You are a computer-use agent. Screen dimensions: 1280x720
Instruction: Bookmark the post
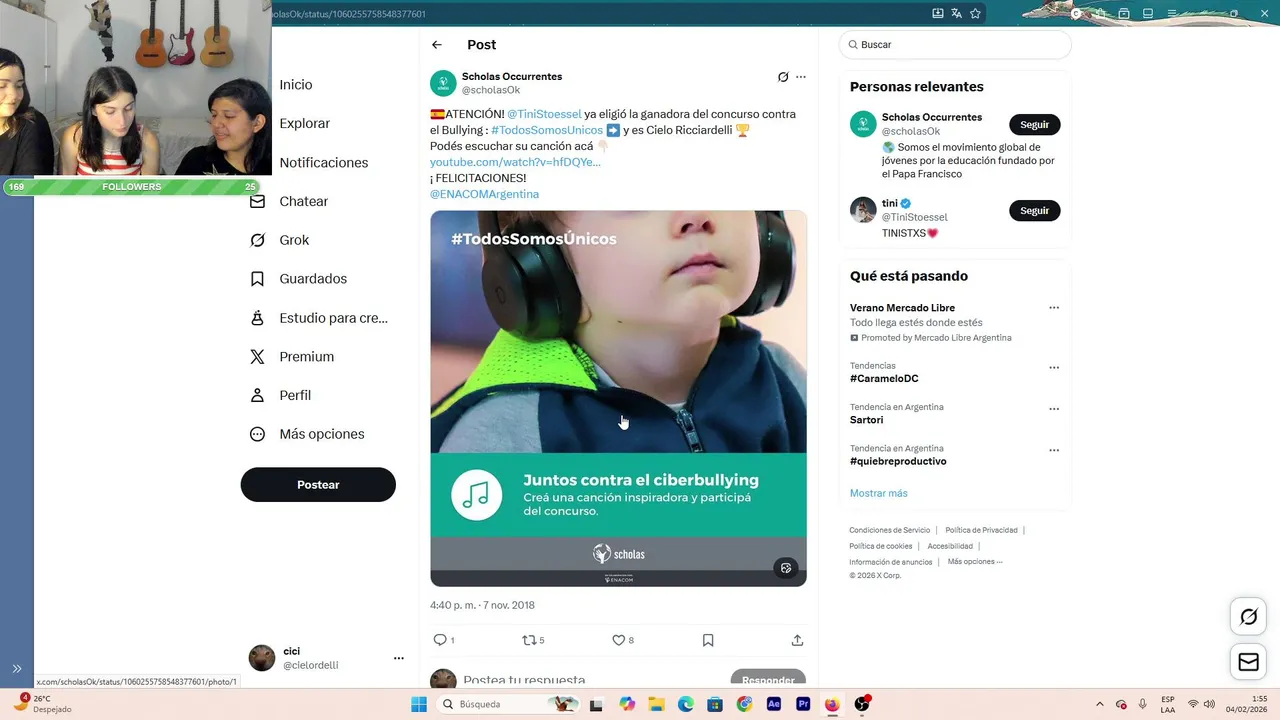(708, 640)
